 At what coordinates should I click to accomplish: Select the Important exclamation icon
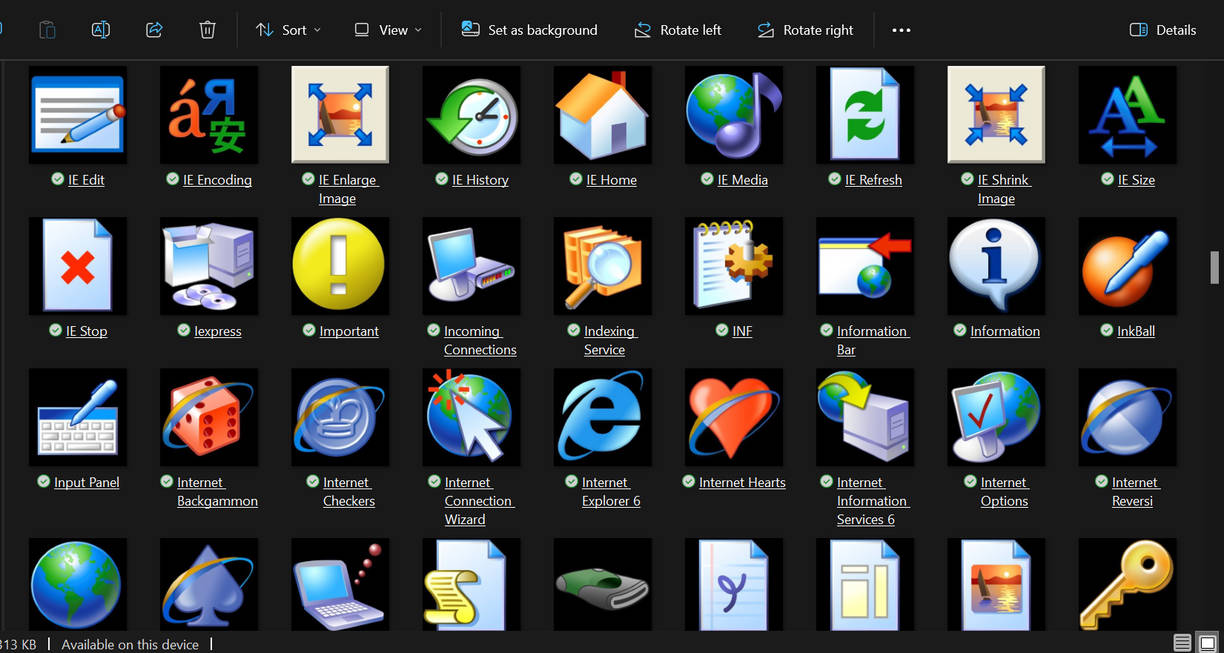[340, 265]
